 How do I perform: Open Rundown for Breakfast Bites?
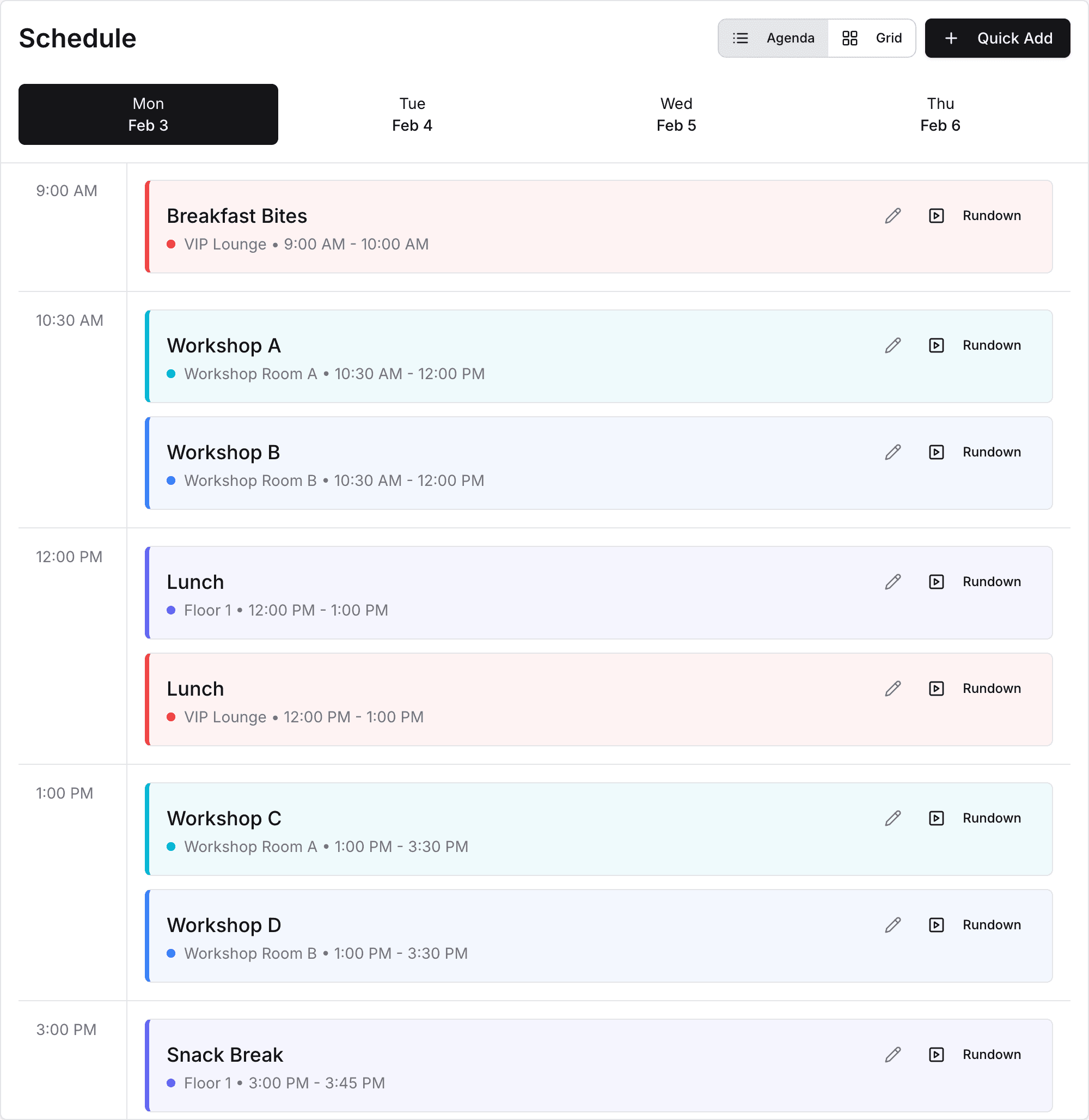coord(976,216)
